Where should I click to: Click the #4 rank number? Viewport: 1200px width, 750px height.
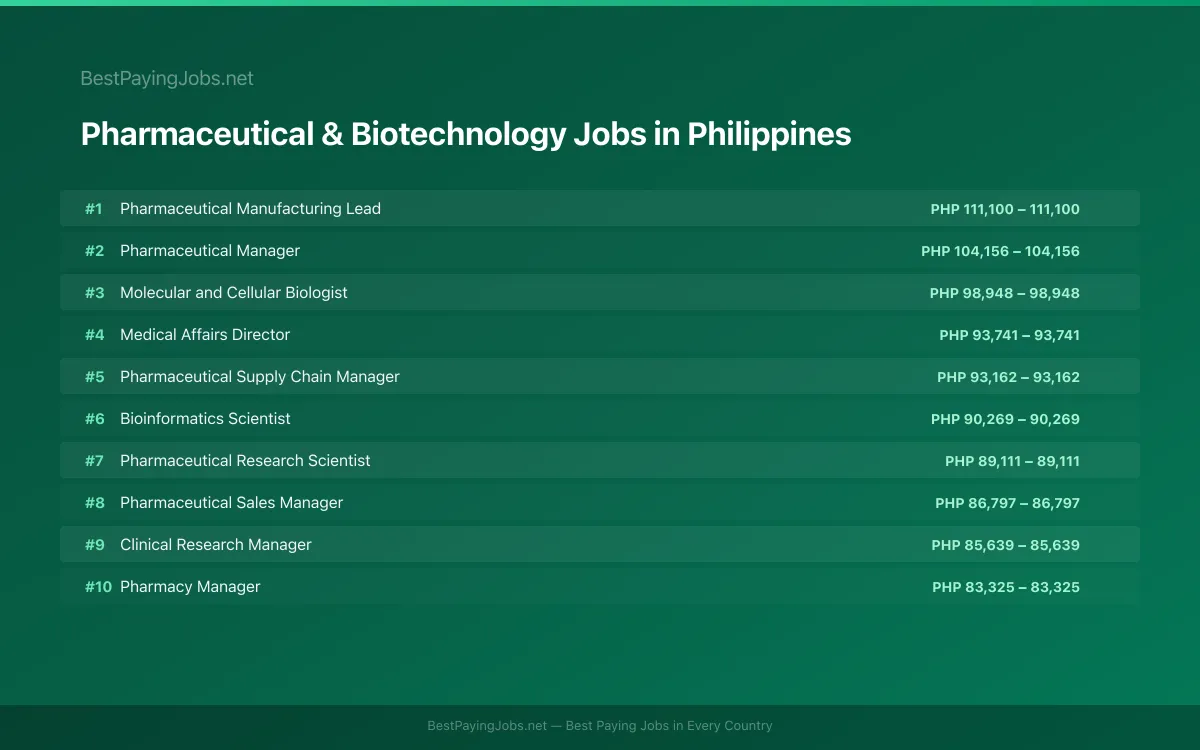click(94, 335)
